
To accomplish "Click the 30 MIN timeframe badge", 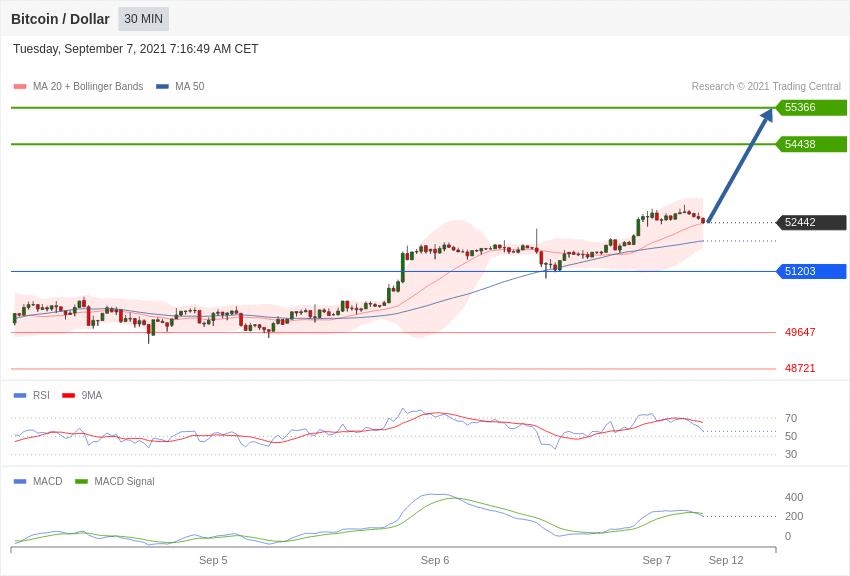I will [x=144, y=19].
